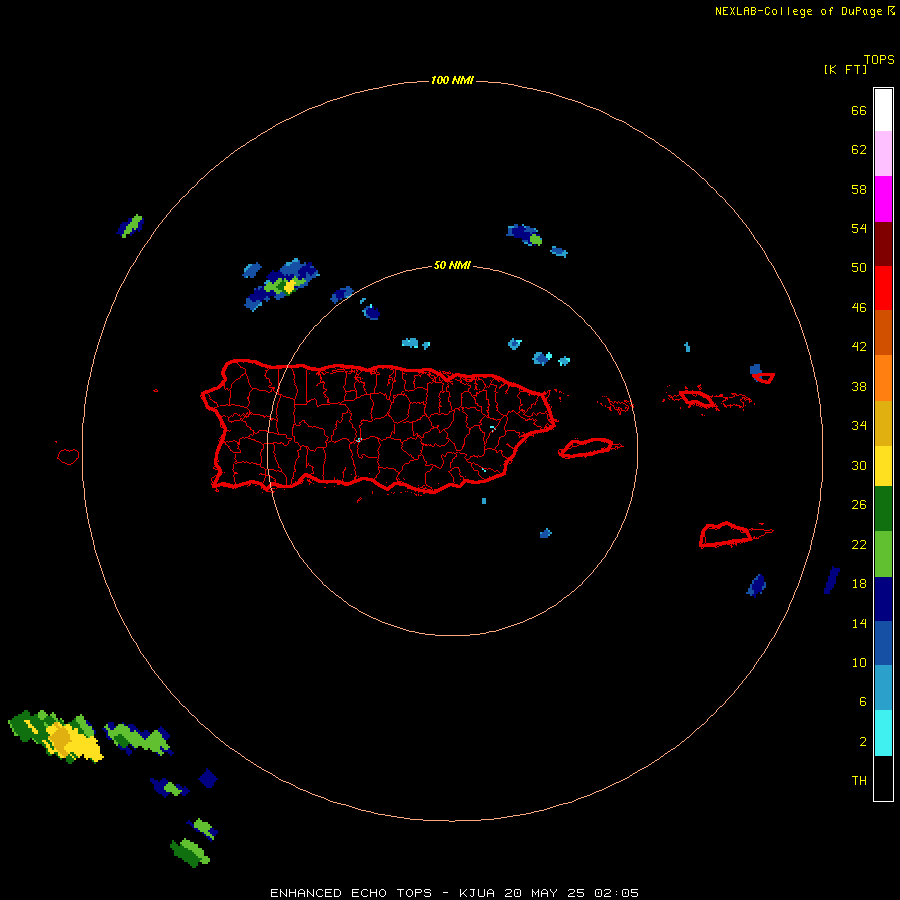Click the 'TOPS' legend heading
Viewport: 900px width, 900px height.
point(879,60)
